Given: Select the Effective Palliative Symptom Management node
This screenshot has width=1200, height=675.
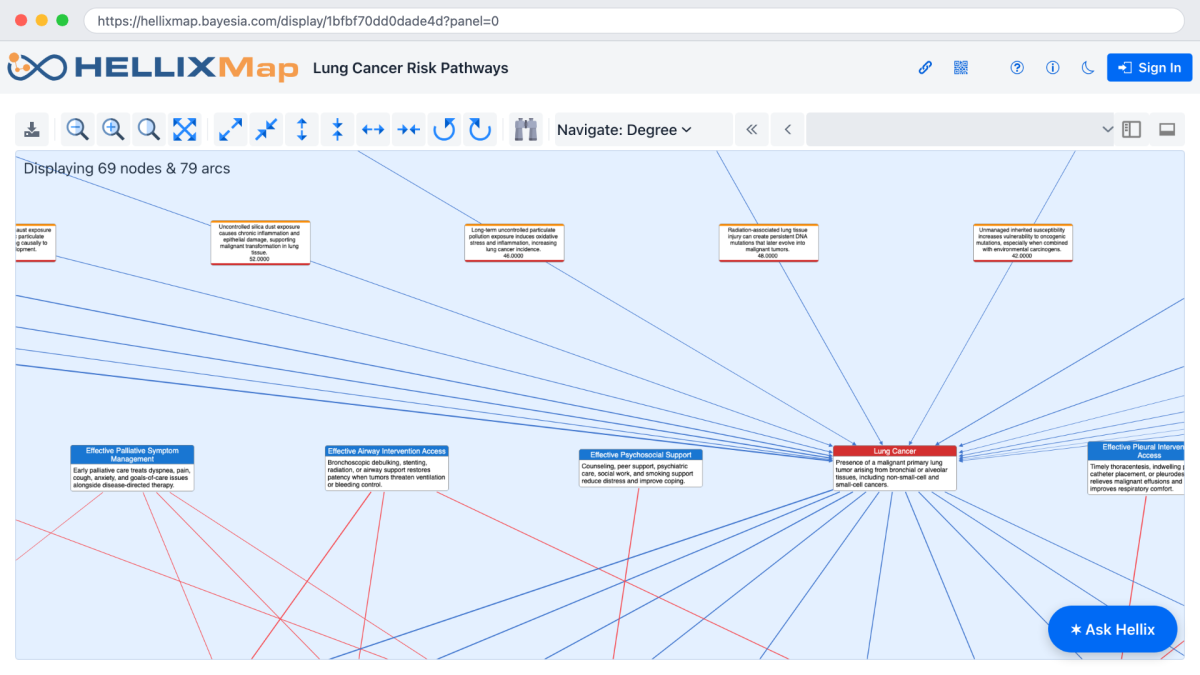Looking at the screenshot, I should (x=132, y=468).
